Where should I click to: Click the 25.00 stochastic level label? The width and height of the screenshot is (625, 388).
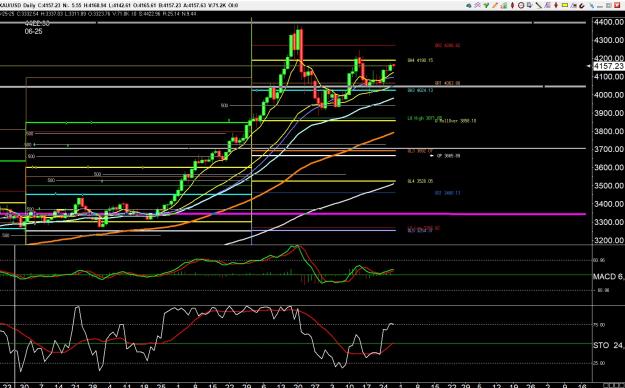click(x=599, y=363)
